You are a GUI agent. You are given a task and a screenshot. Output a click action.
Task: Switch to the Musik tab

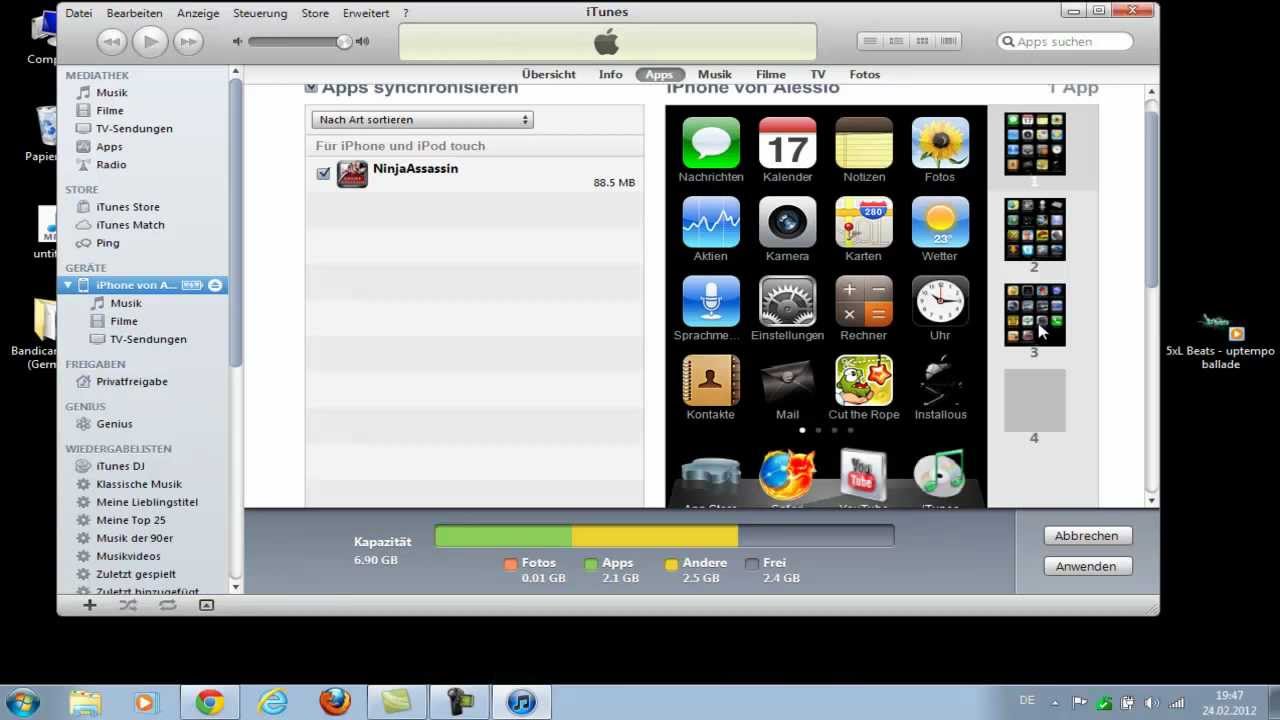715,75
